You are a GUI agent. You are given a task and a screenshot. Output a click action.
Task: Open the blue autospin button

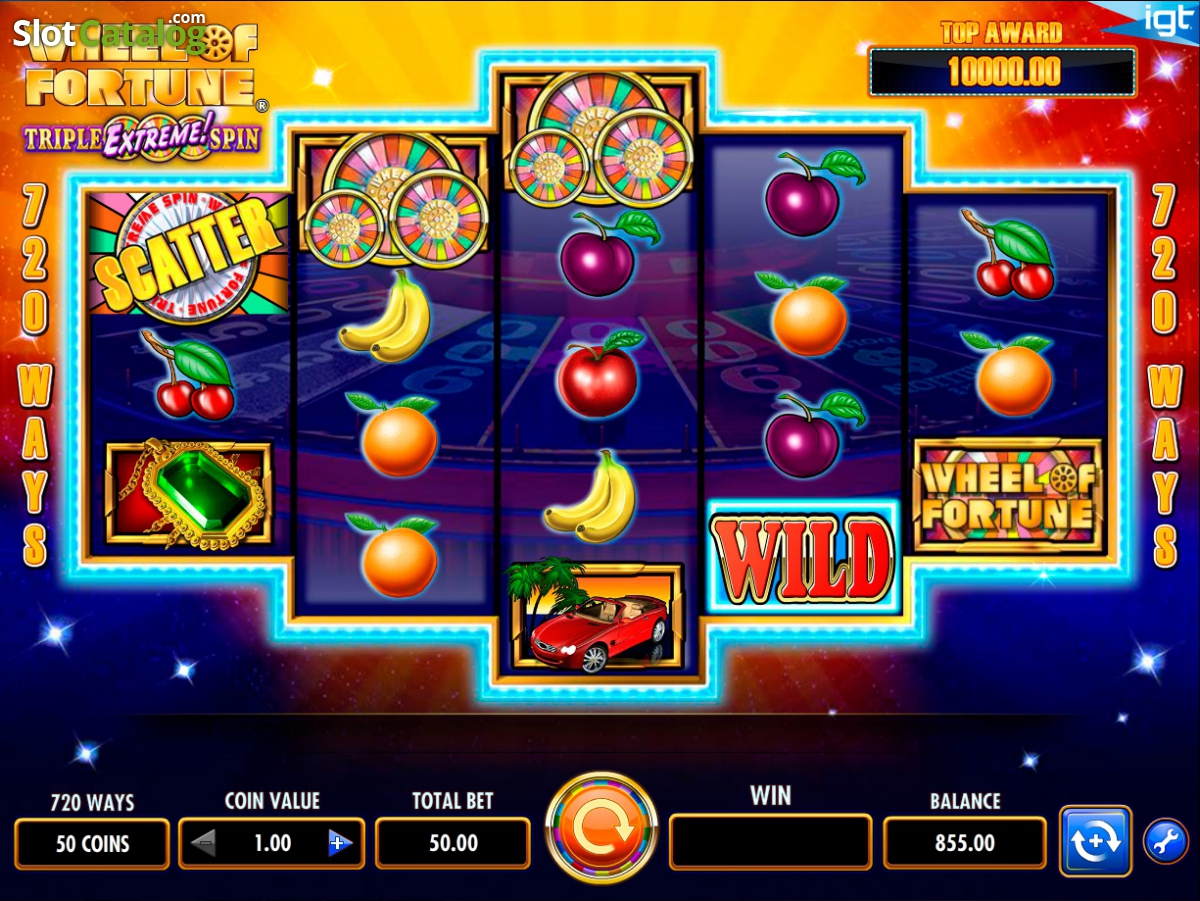click(1095, 841)
